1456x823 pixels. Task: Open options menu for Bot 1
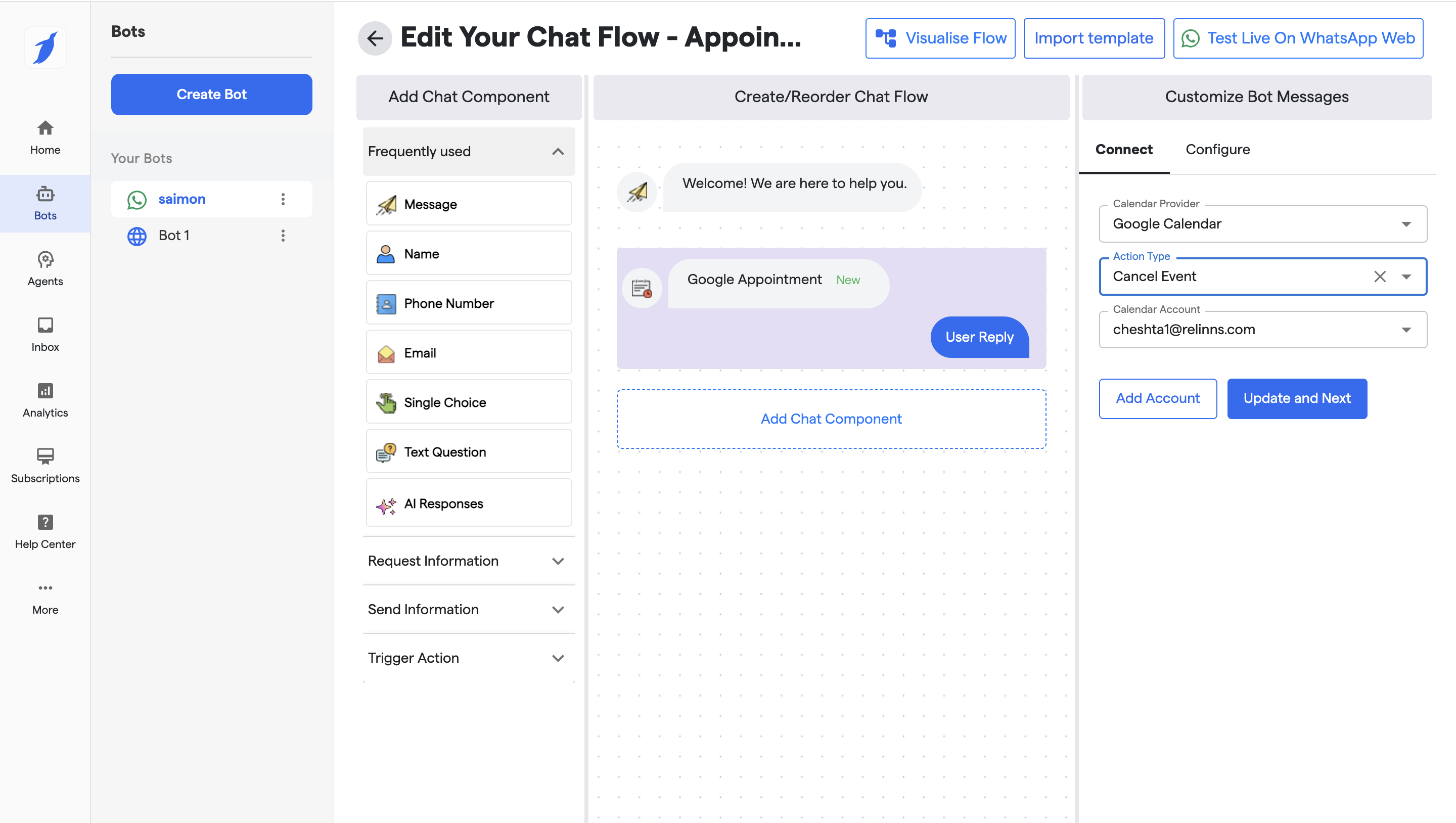coord(283,235)
